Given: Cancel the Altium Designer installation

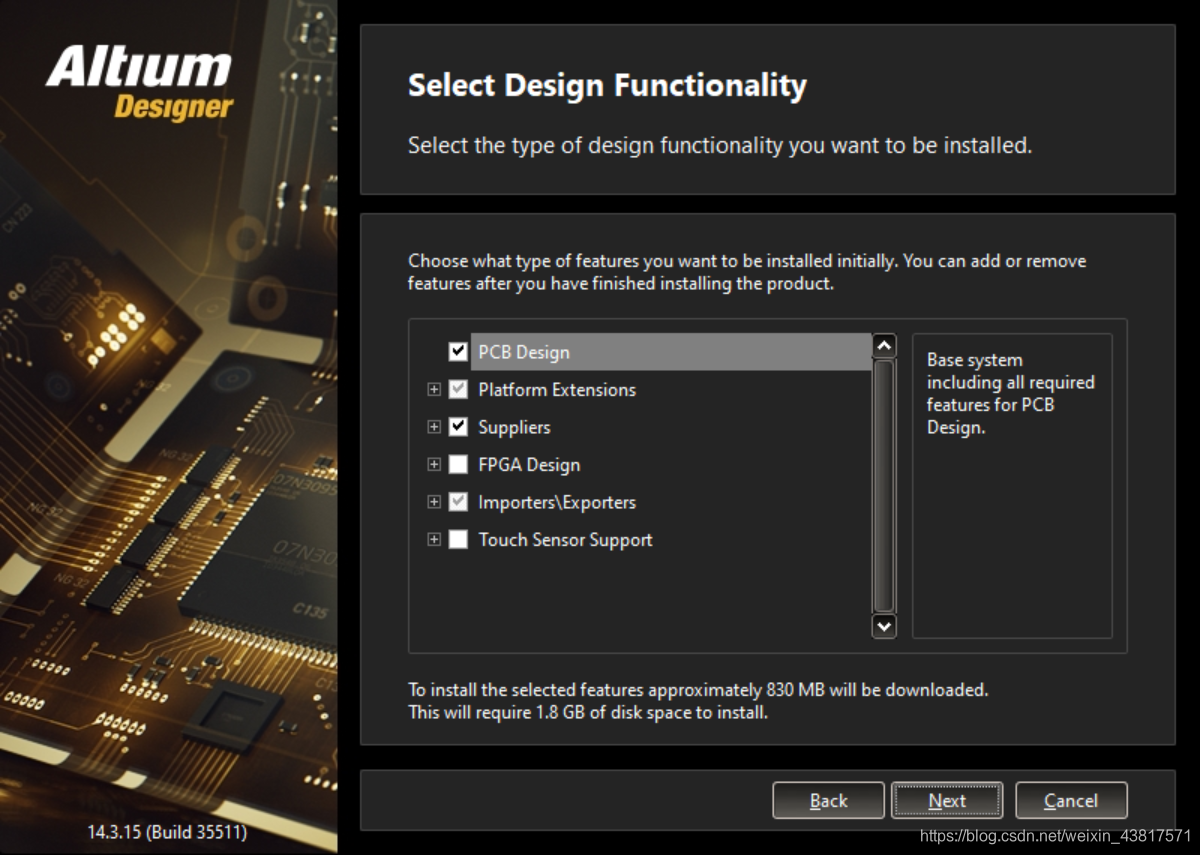Looking at the screenshot, I should click(x=1071, y=801).
